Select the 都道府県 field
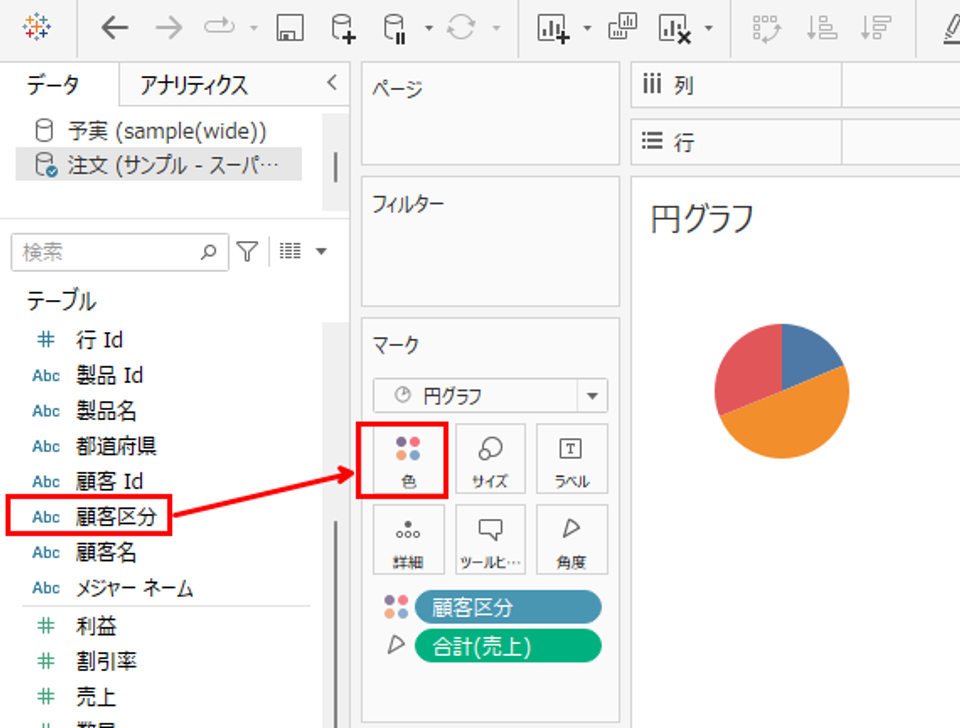This screenshot has height=728, width=960. 116,446
